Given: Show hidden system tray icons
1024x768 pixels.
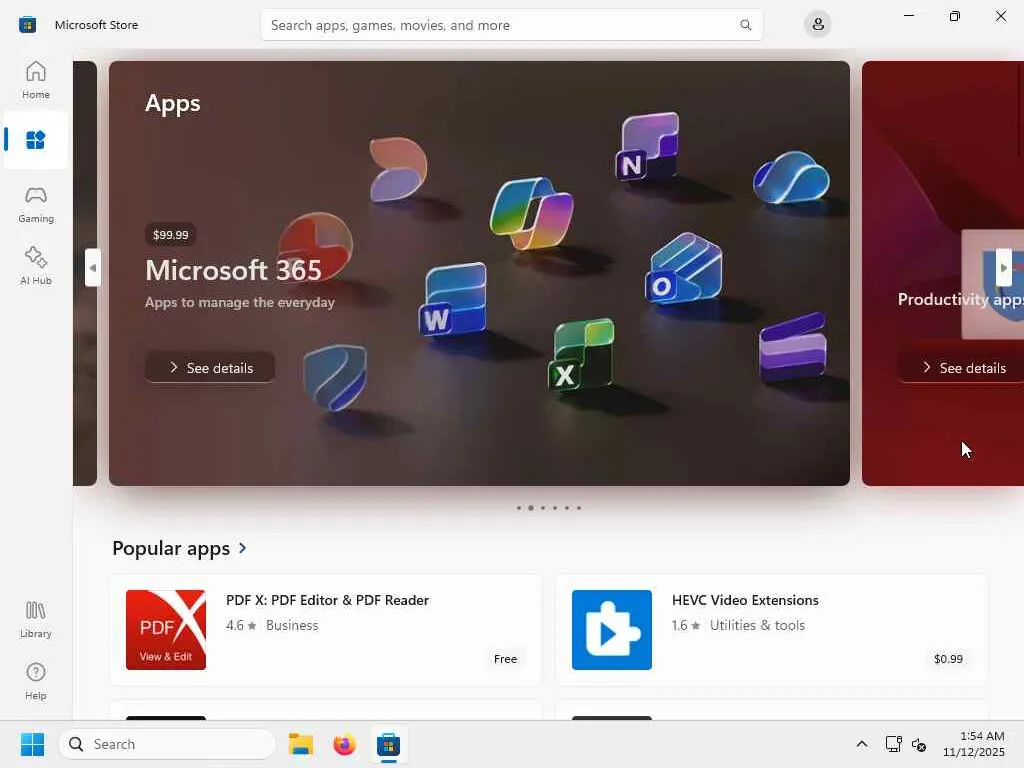Looking at the screenshot, I should point(862,744).
